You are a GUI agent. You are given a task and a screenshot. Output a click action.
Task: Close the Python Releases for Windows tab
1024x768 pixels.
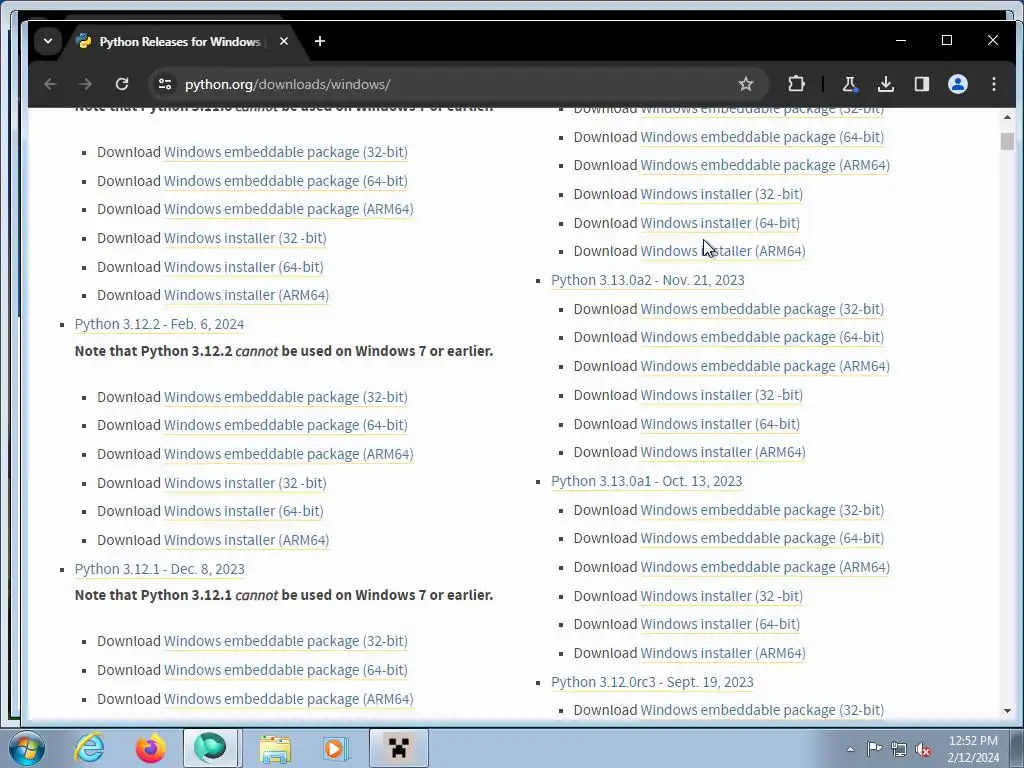coord(283,41)
